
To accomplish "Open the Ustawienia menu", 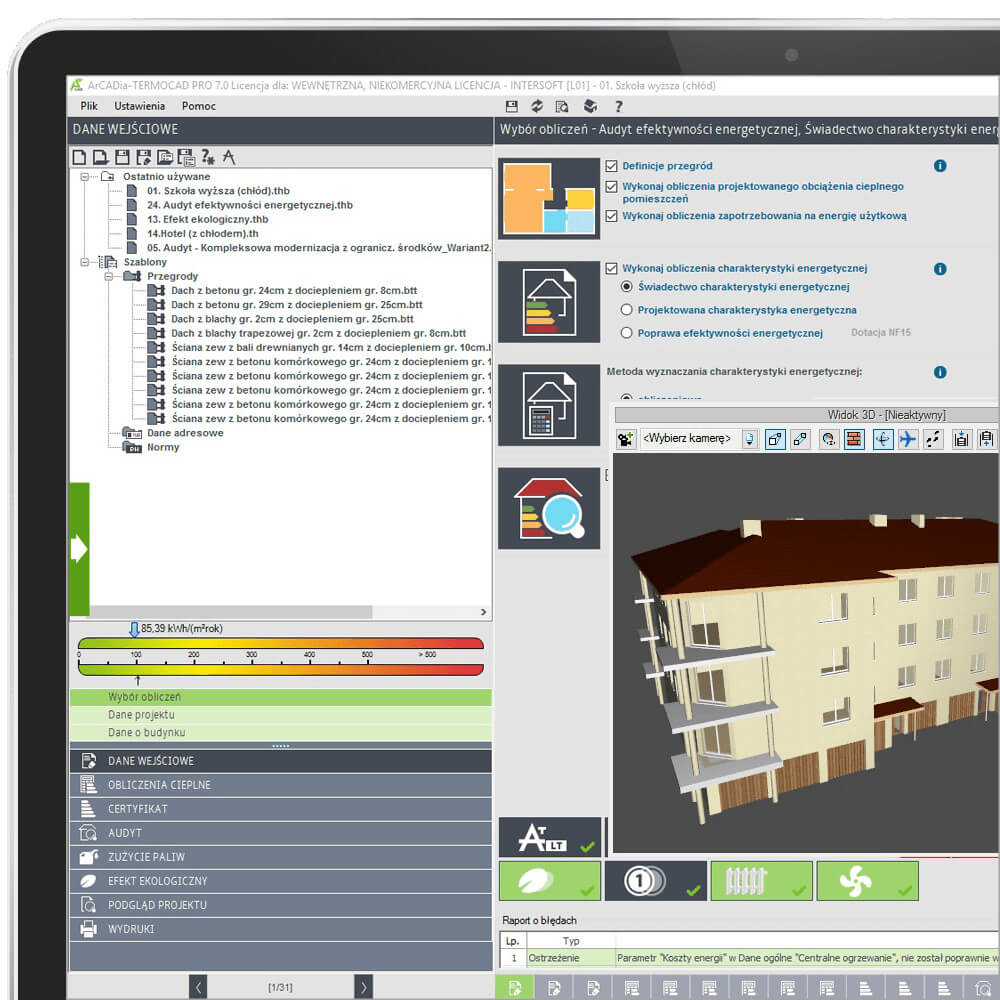I will (x=140, y=107).
